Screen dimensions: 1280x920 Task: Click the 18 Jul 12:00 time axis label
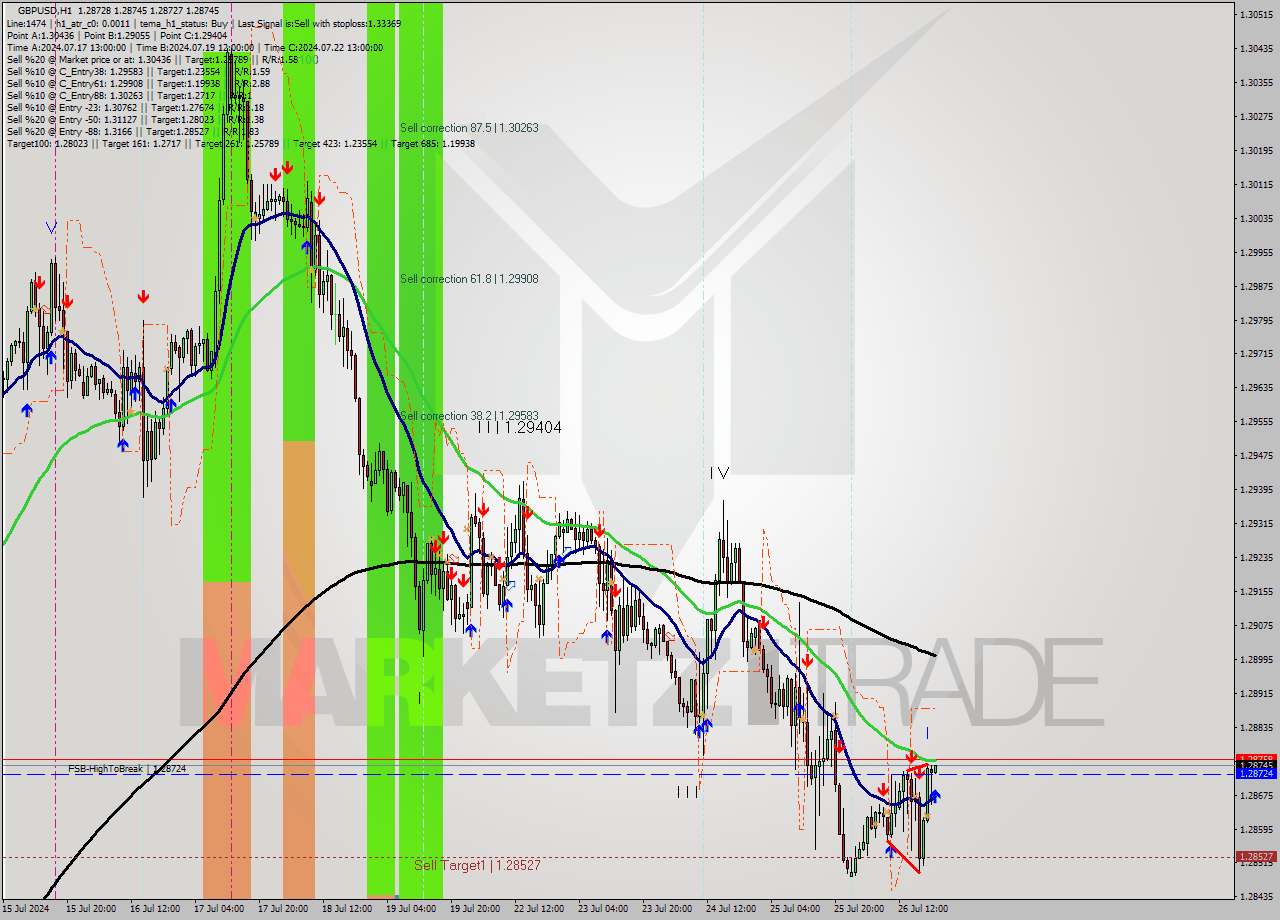(347, 909)
